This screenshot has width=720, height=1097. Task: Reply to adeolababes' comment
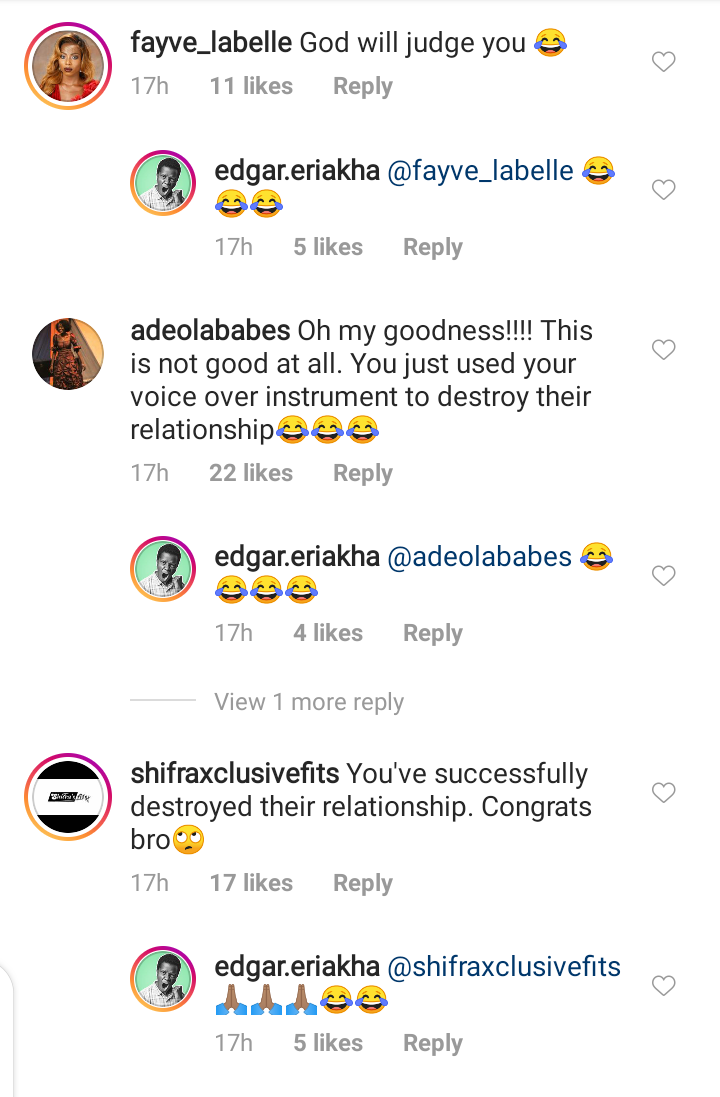pyautogui.click(x=362, y=473)
